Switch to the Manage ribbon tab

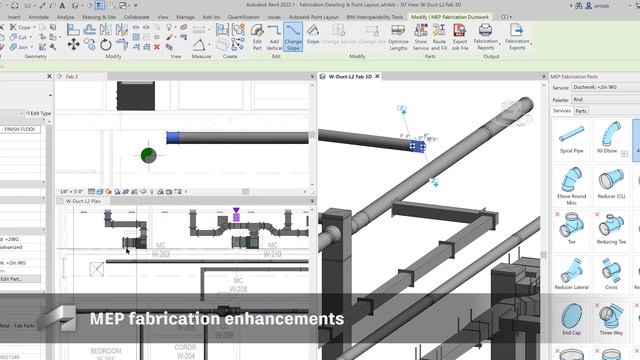185,17
